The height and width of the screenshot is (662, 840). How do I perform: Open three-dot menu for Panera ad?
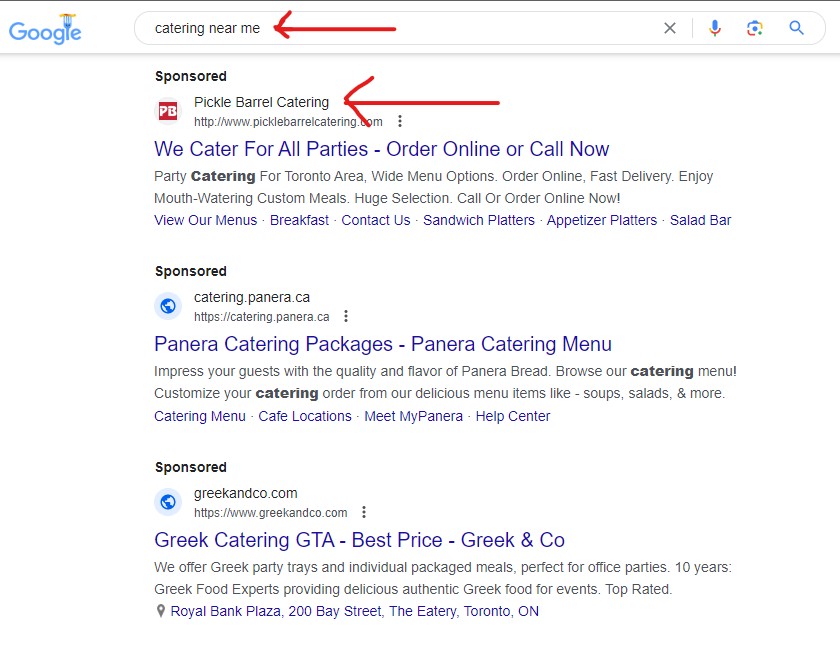(x=346, y=317)
